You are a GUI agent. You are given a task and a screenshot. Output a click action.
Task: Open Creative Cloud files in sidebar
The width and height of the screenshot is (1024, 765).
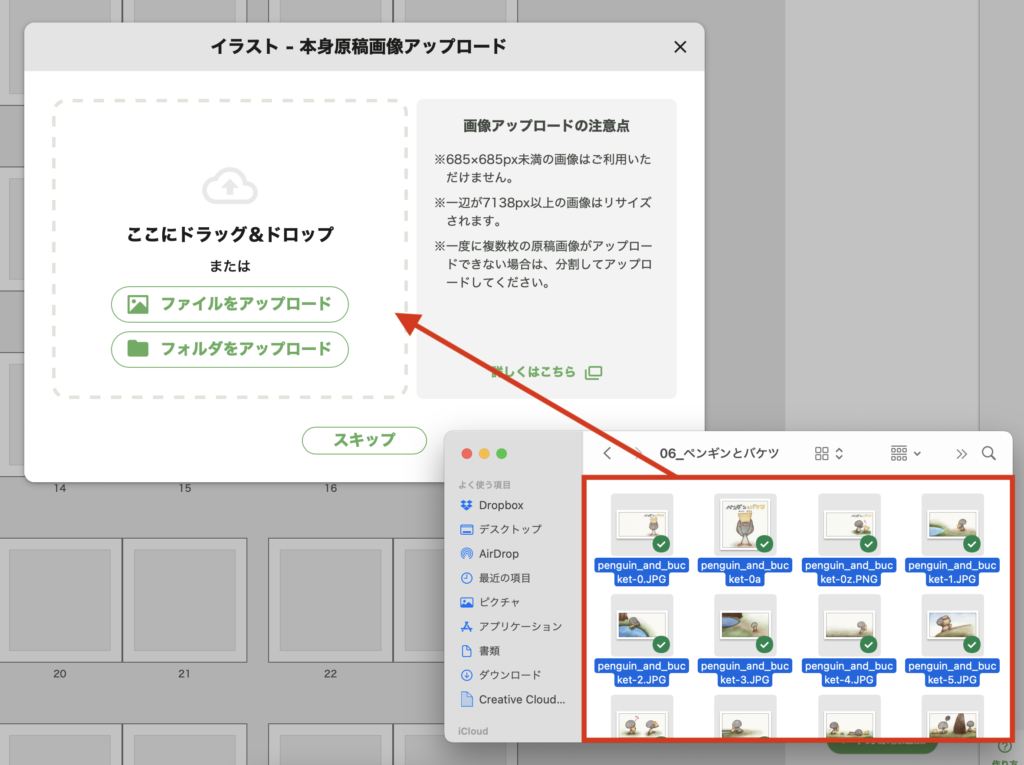(x=521, y=699)
